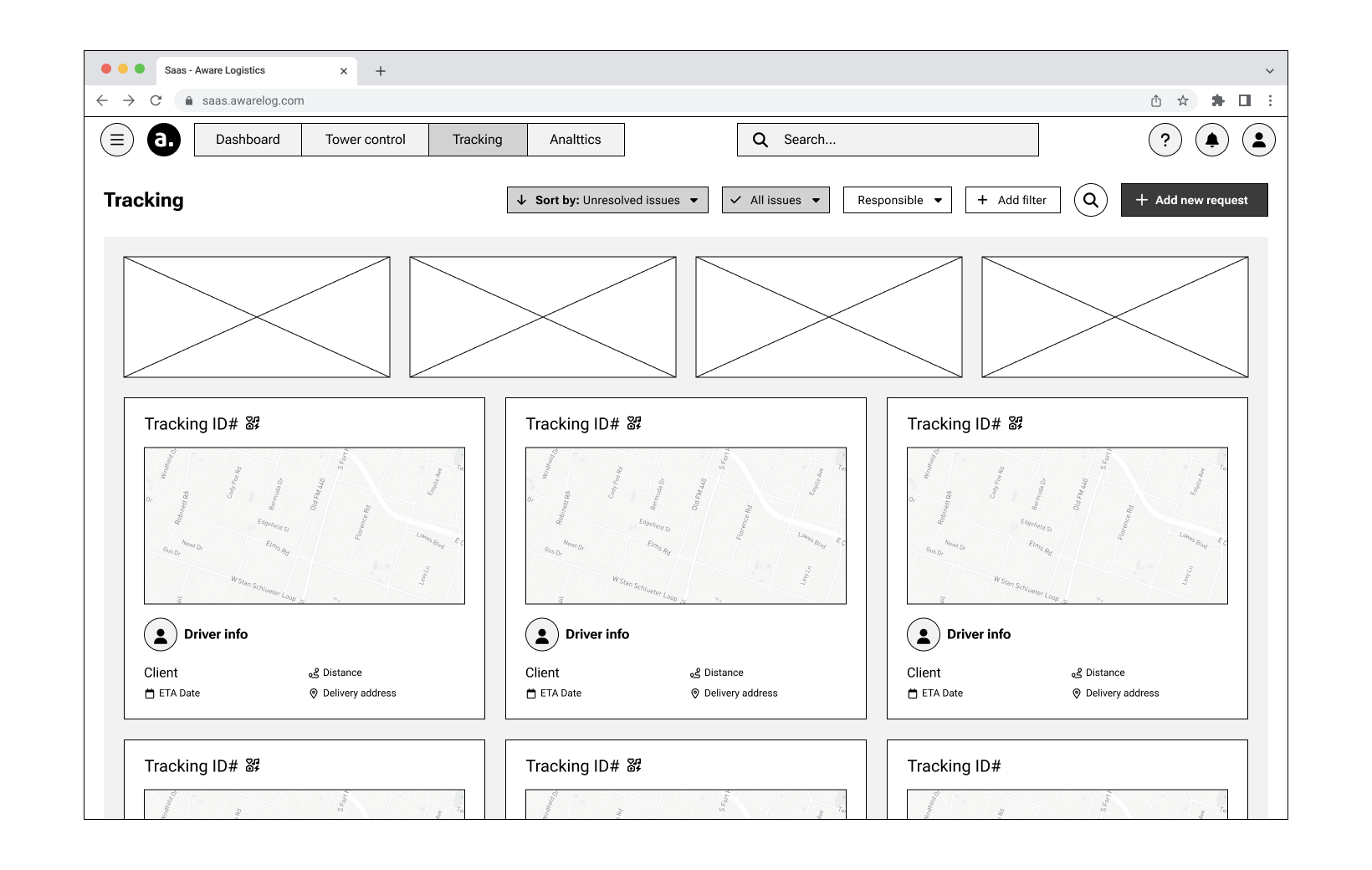Reload the page with the refresh icon

click(156, 100)
